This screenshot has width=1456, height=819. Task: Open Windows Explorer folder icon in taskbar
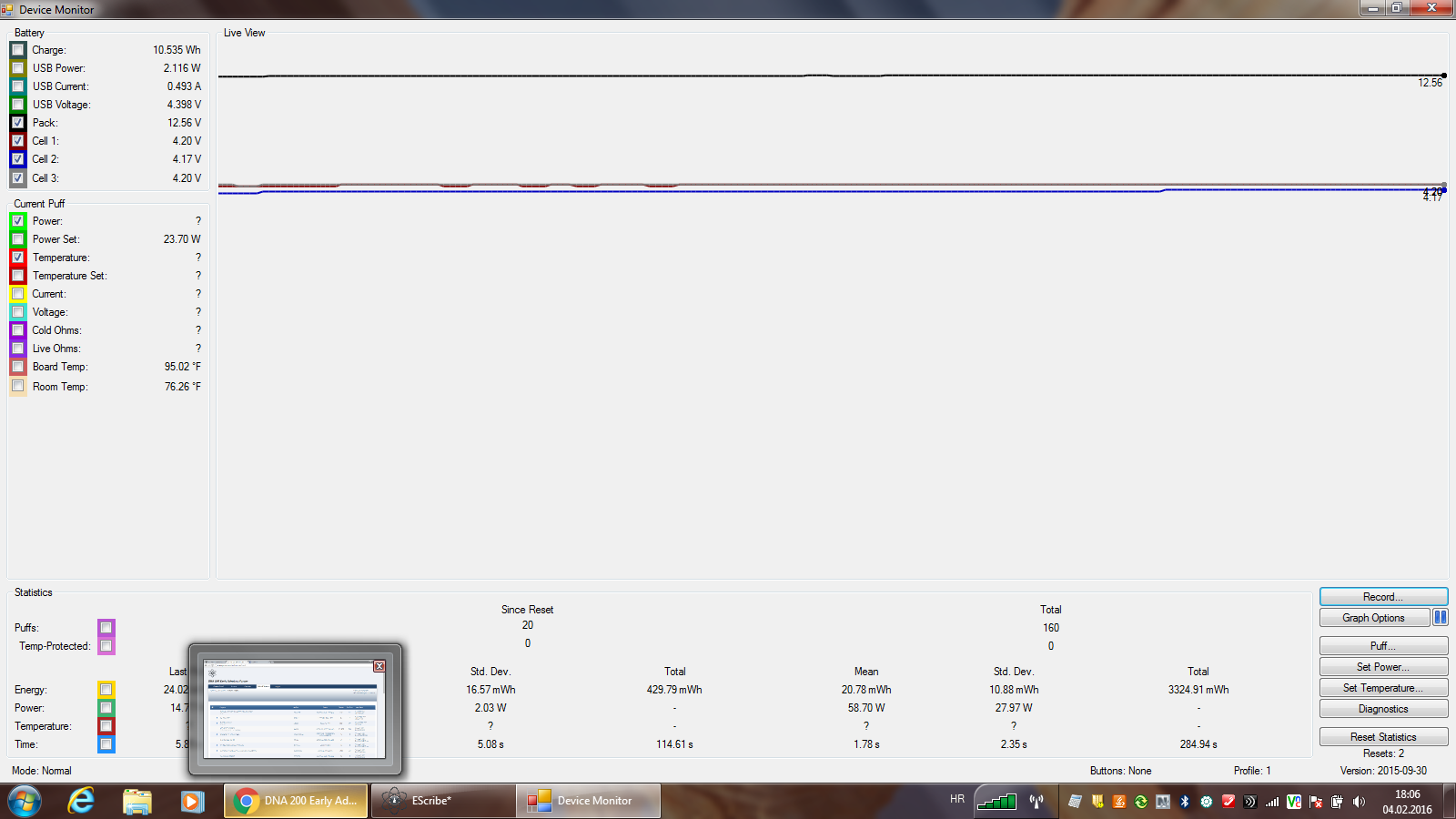(x=136, y=801)
